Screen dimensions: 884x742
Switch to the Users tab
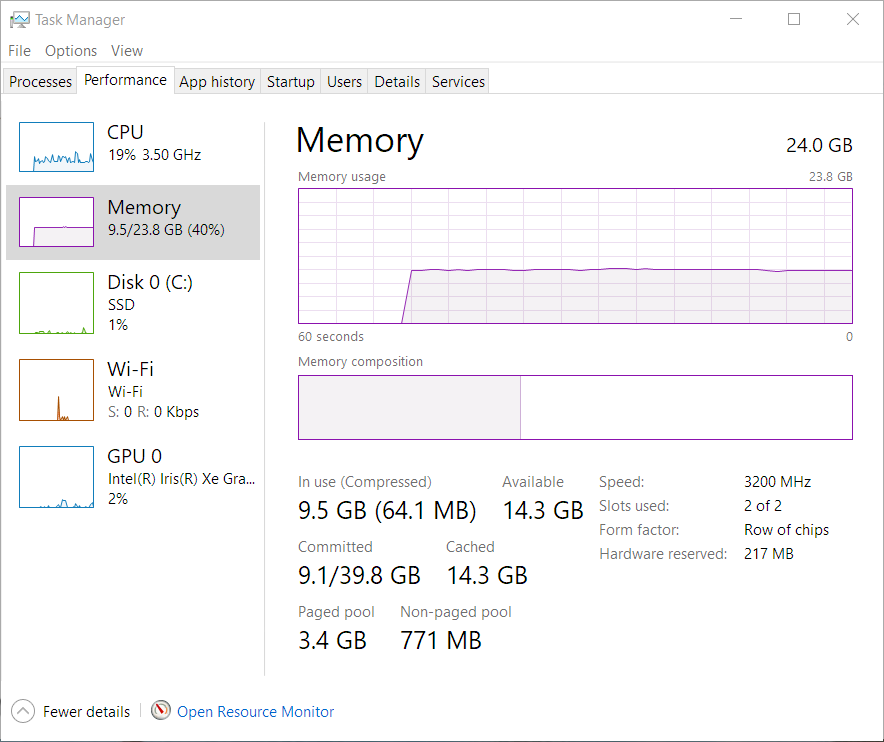(x=344, y=82)
